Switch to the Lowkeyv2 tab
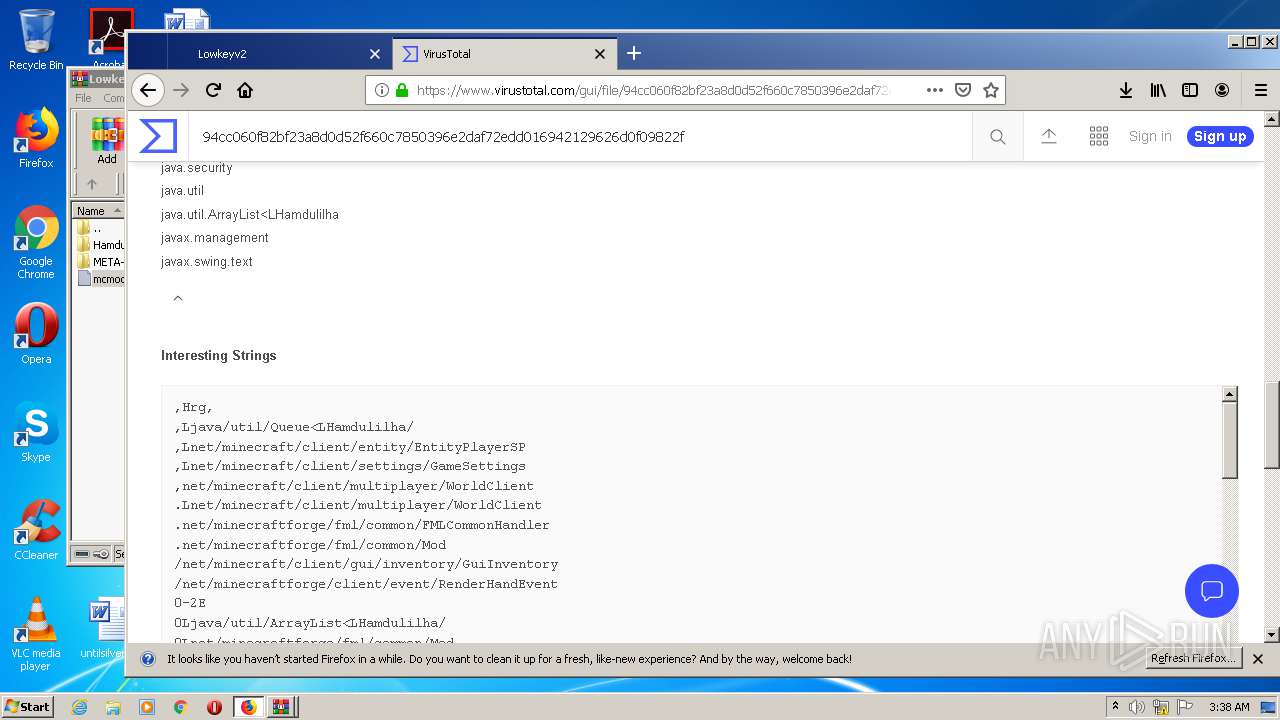This screenshot has height=720, width=1280. coord(278,54)
